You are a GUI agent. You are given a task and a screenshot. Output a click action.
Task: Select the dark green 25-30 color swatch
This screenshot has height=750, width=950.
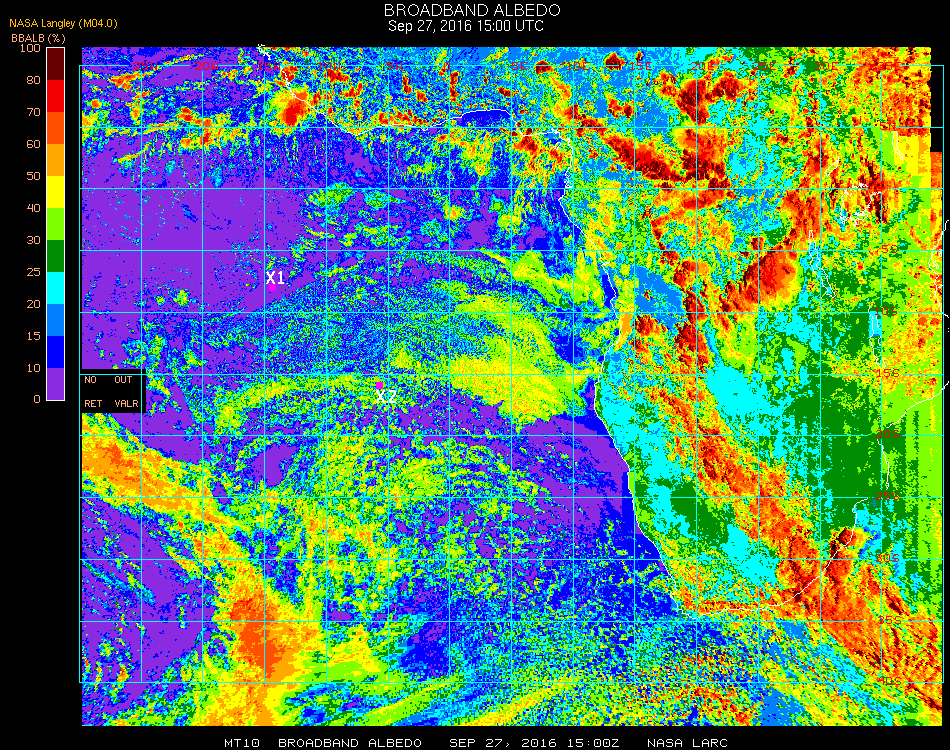point(56,256)
